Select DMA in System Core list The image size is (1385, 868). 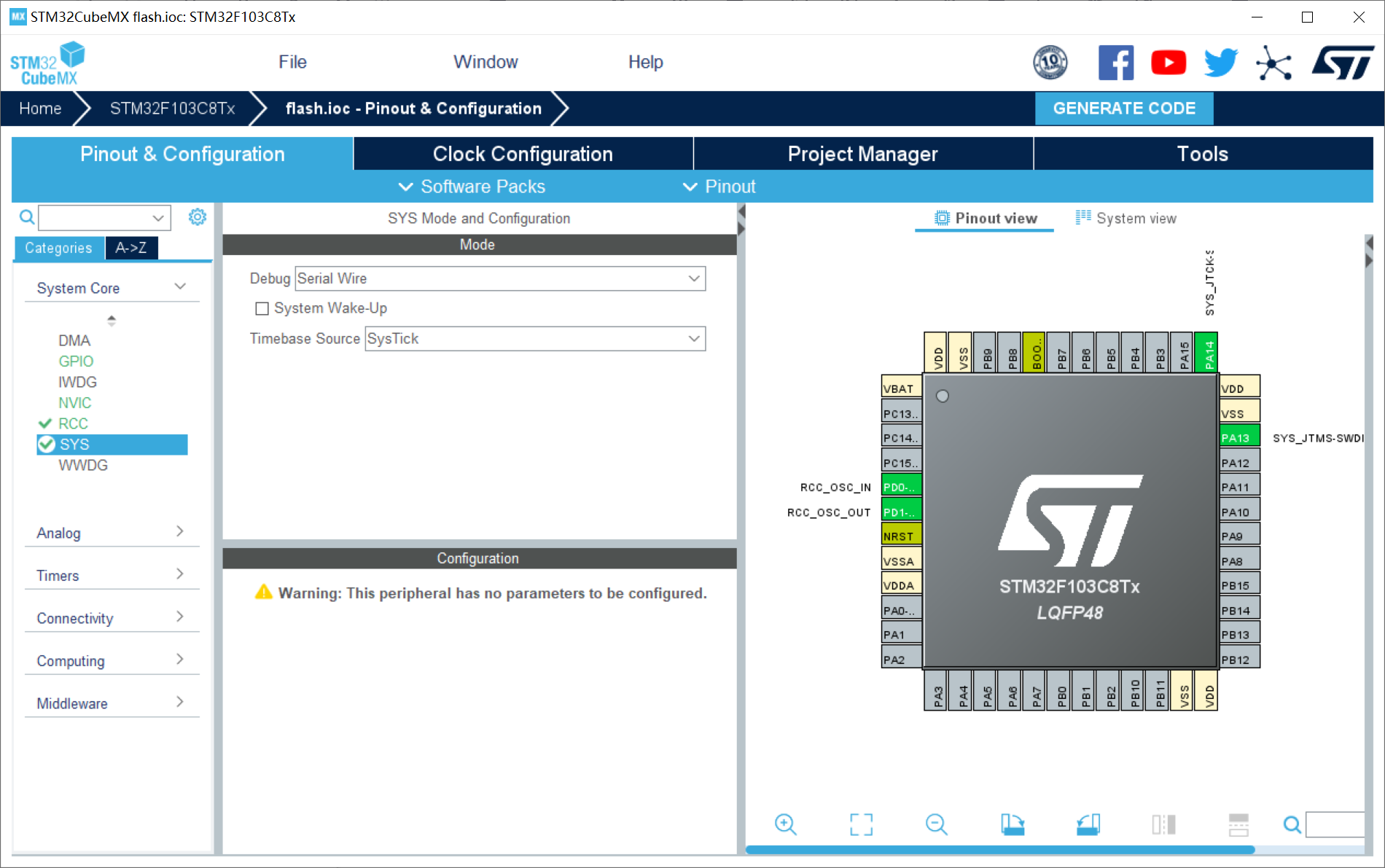pos(74,341)
